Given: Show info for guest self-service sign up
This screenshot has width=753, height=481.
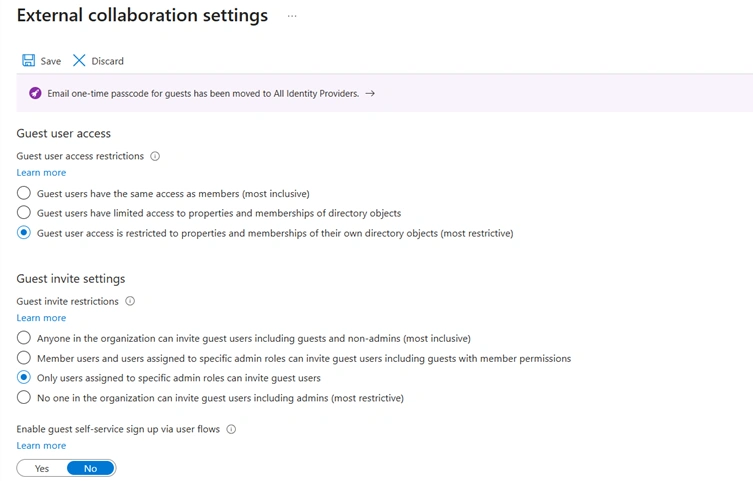Looking at the screenshot, I should click(x=231, y=429).
